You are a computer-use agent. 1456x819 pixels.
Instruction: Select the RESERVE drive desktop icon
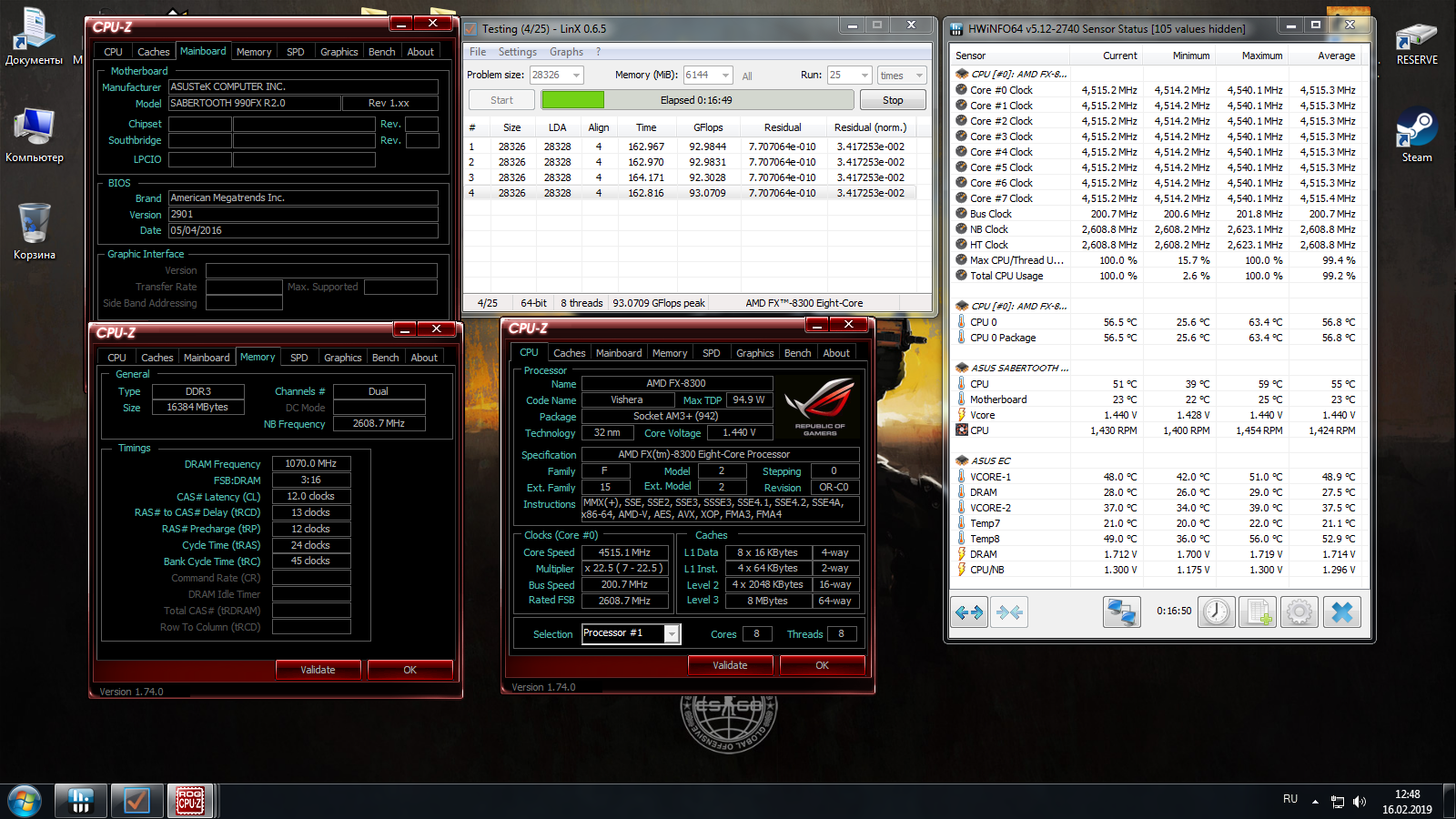1417,42
